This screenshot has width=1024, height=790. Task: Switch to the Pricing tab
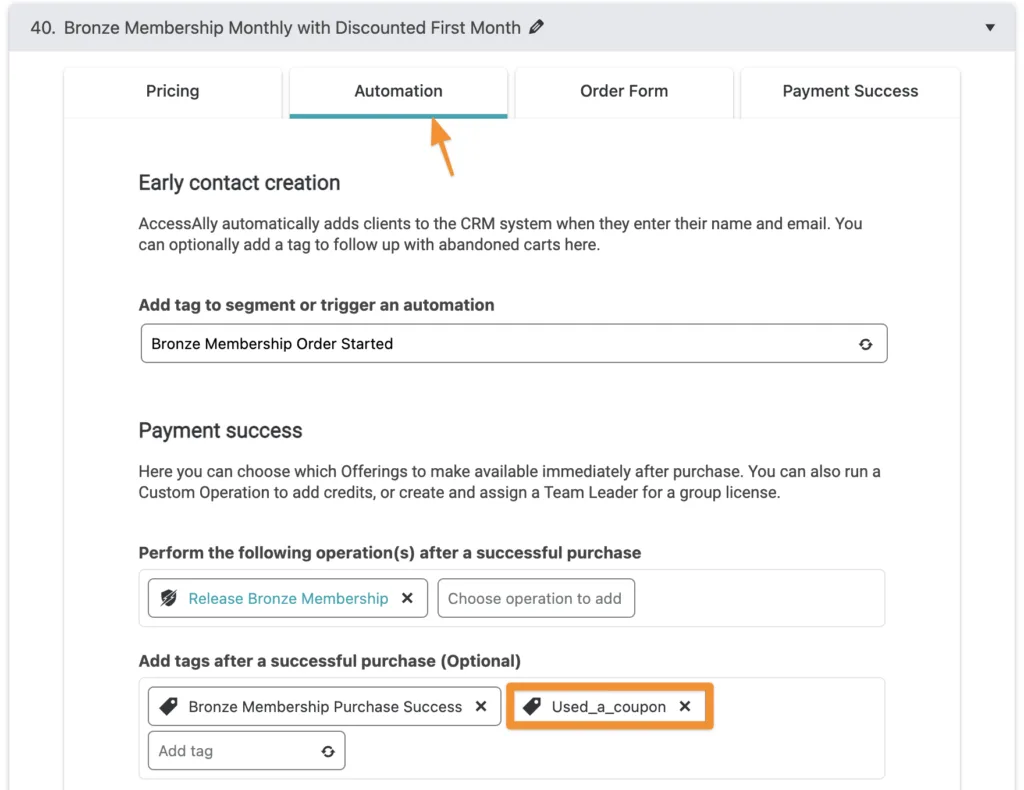(172, 91)
